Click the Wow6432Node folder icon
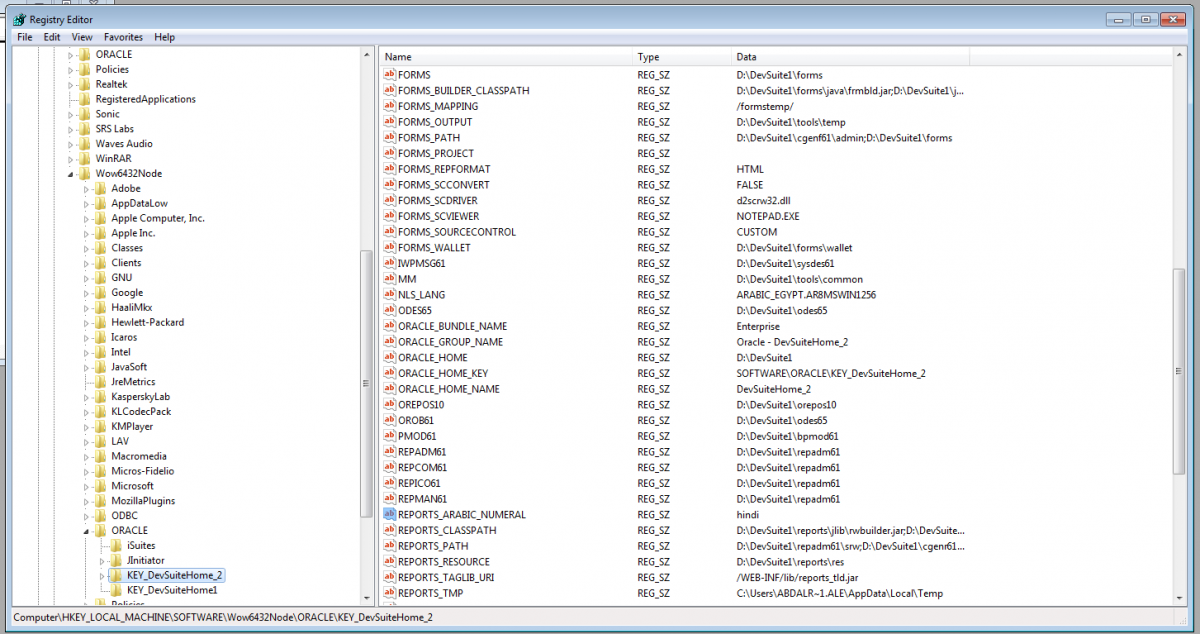 pyautogui.click(x=85, y=174)
